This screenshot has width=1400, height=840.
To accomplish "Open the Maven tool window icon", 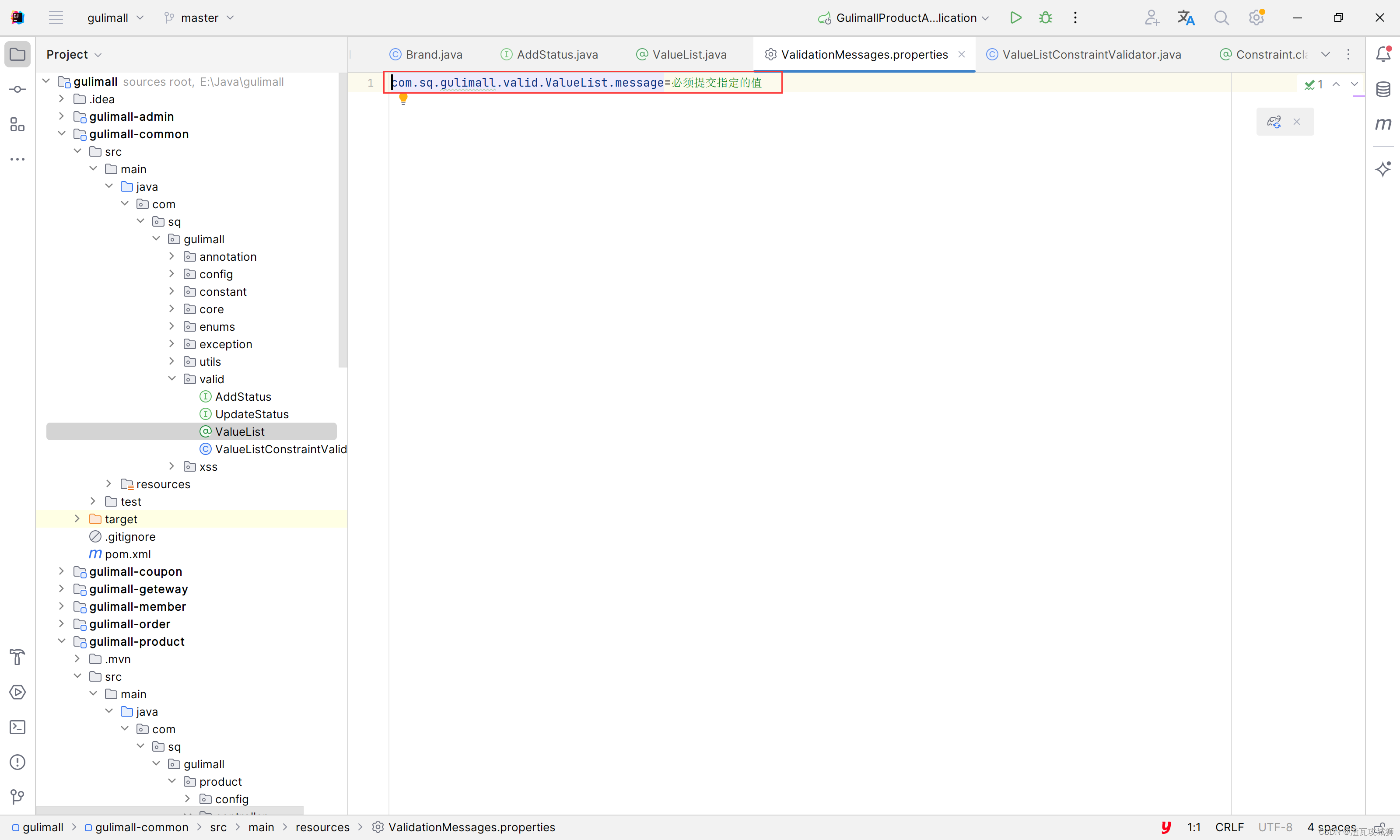I will click(1383, 124).
